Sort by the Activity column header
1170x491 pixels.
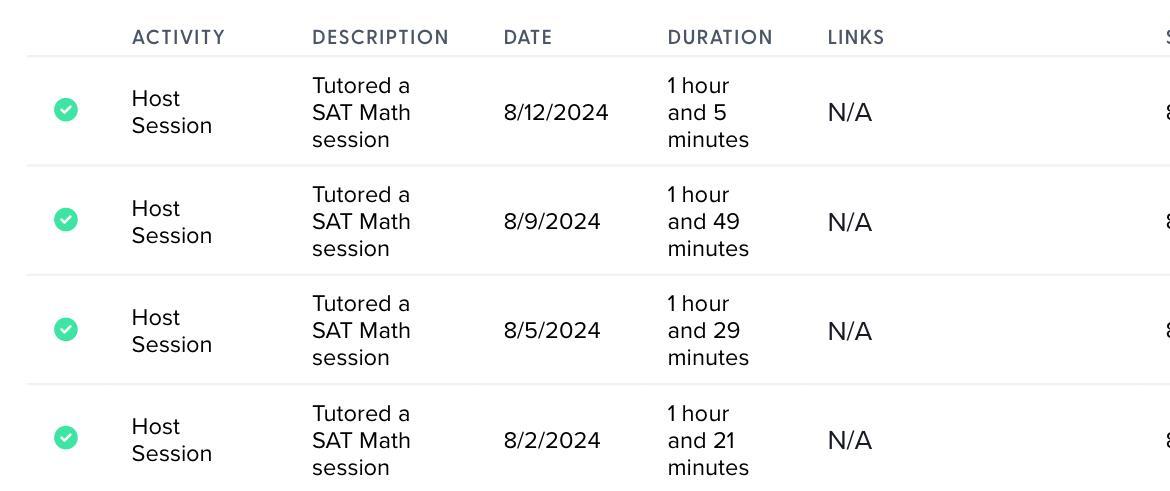[178, 37]
